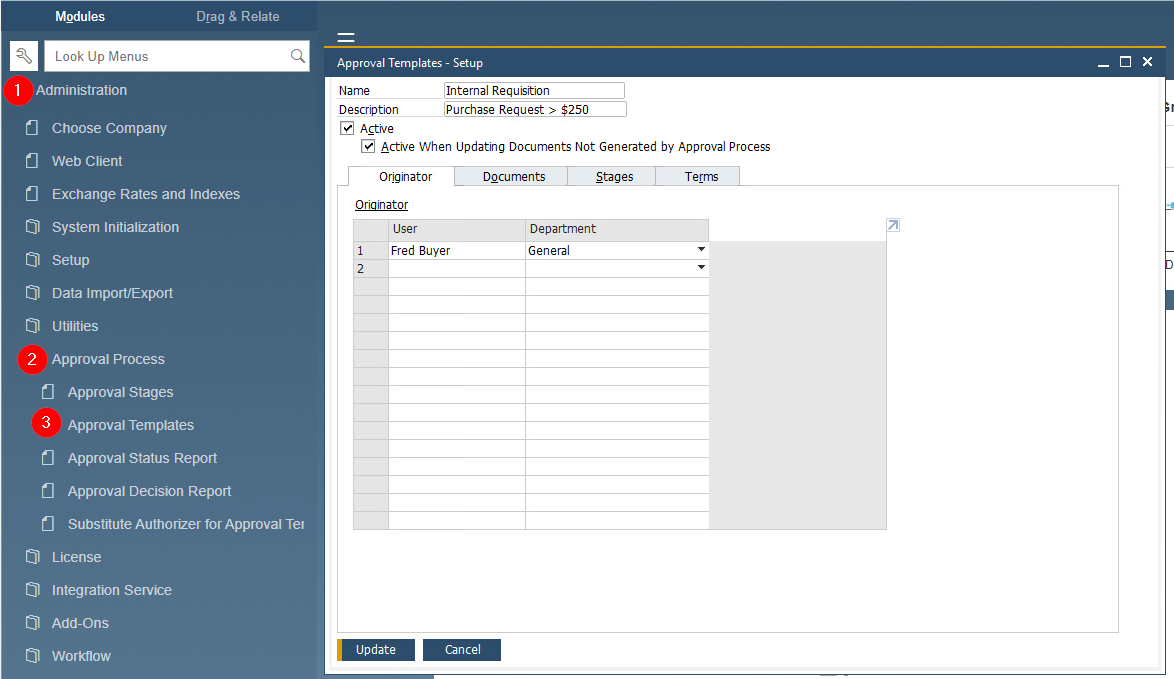Click the expand-table arrow icon above the Originator grid

(893, 225)
